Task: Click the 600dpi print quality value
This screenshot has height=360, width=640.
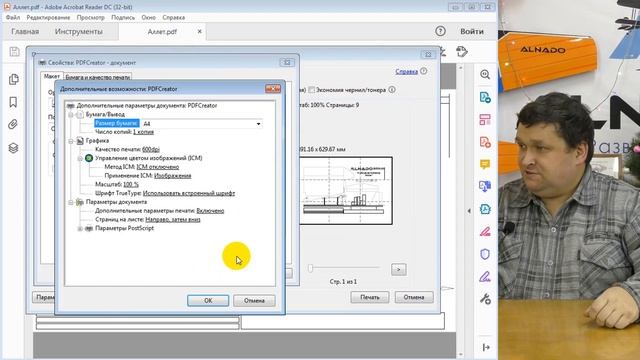Action: point(151,149)
